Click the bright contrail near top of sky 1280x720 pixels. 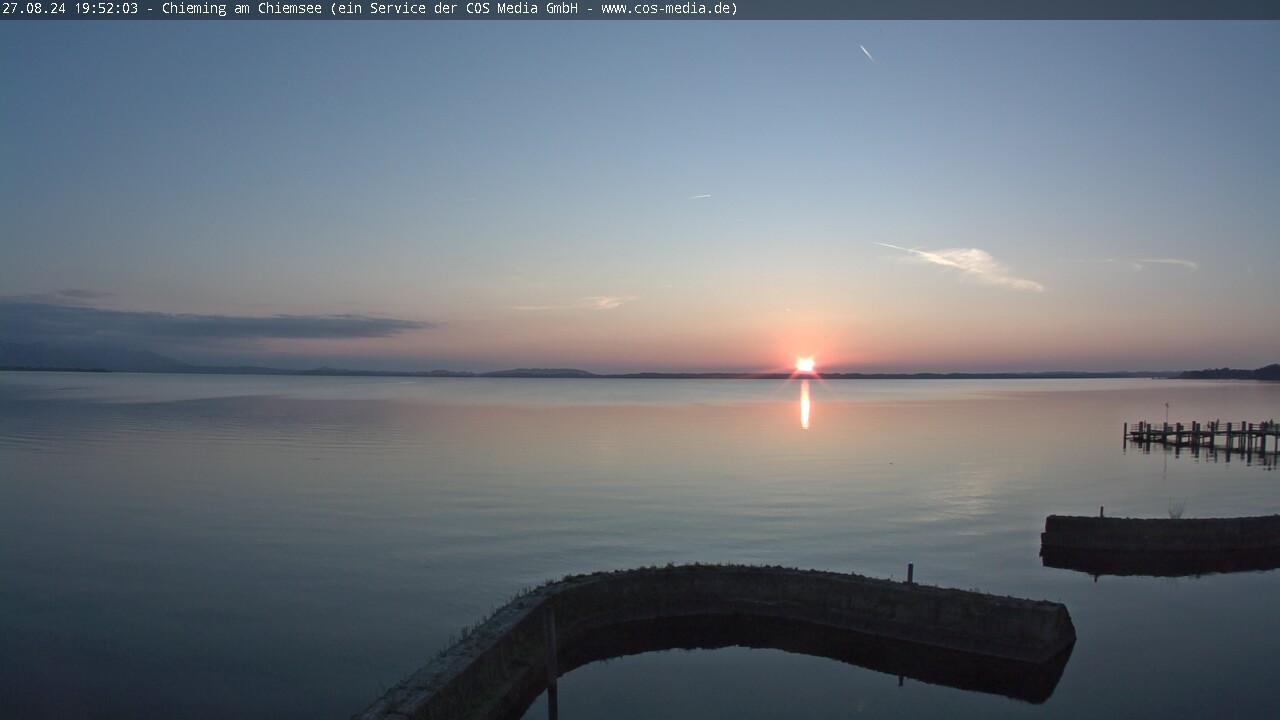(866, 52)
